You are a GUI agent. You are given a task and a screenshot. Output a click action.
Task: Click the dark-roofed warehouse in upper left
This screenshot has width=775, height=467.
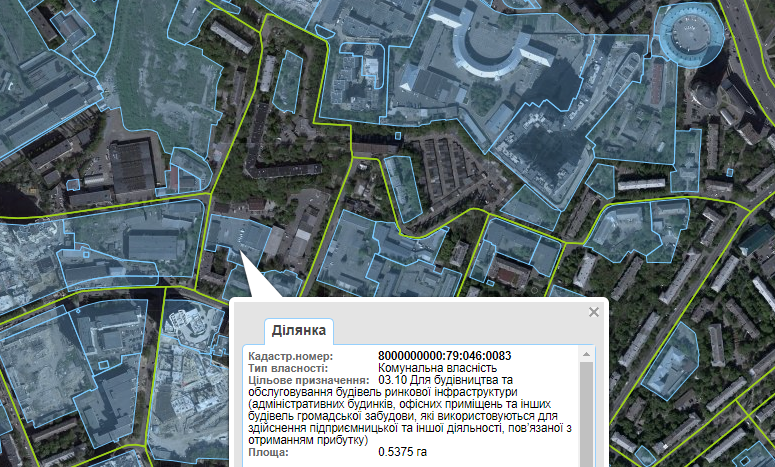click(132, 165)
